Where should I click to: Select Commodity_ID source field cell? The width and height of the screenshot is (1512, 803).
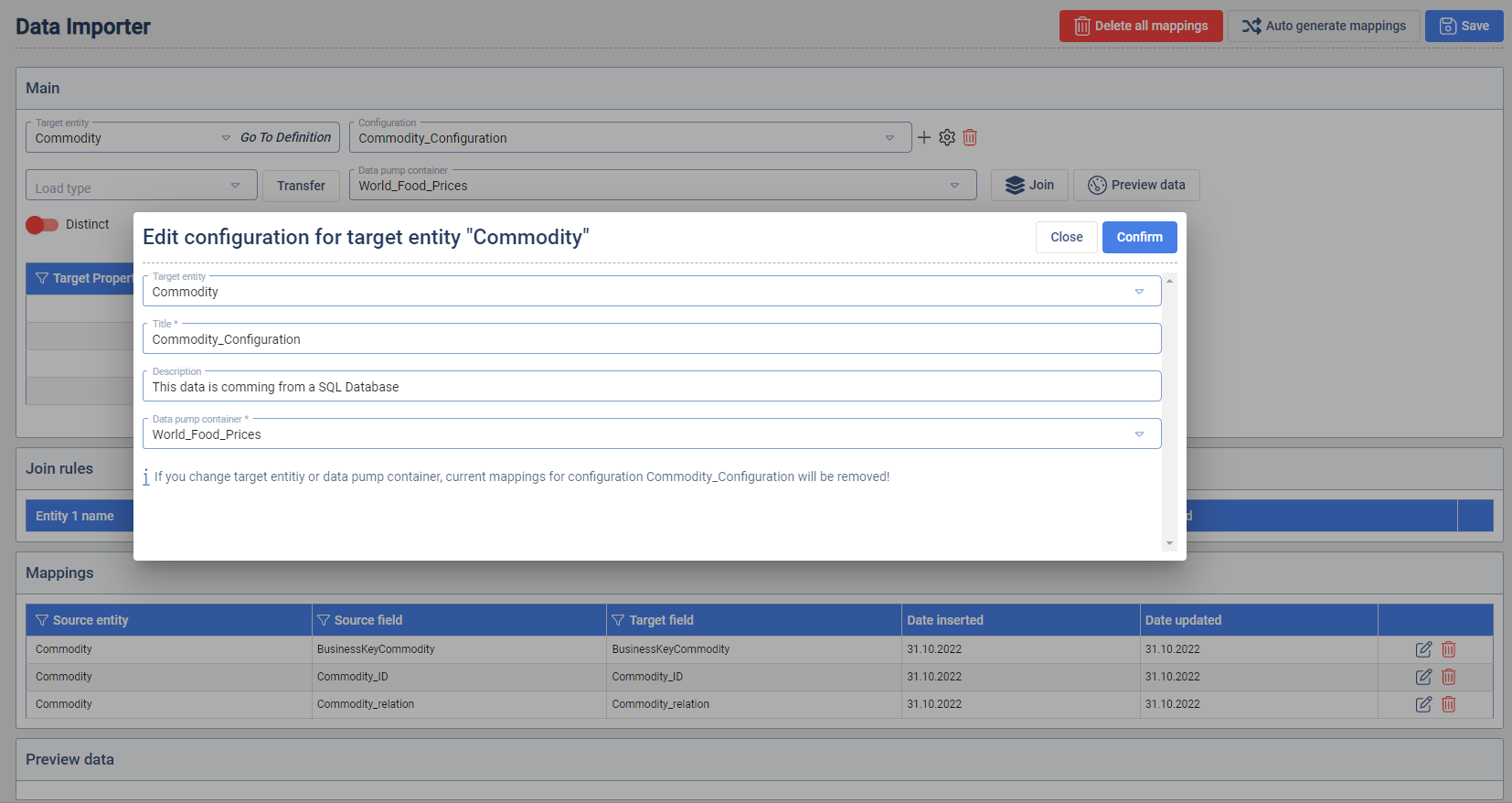coord(459,677)
